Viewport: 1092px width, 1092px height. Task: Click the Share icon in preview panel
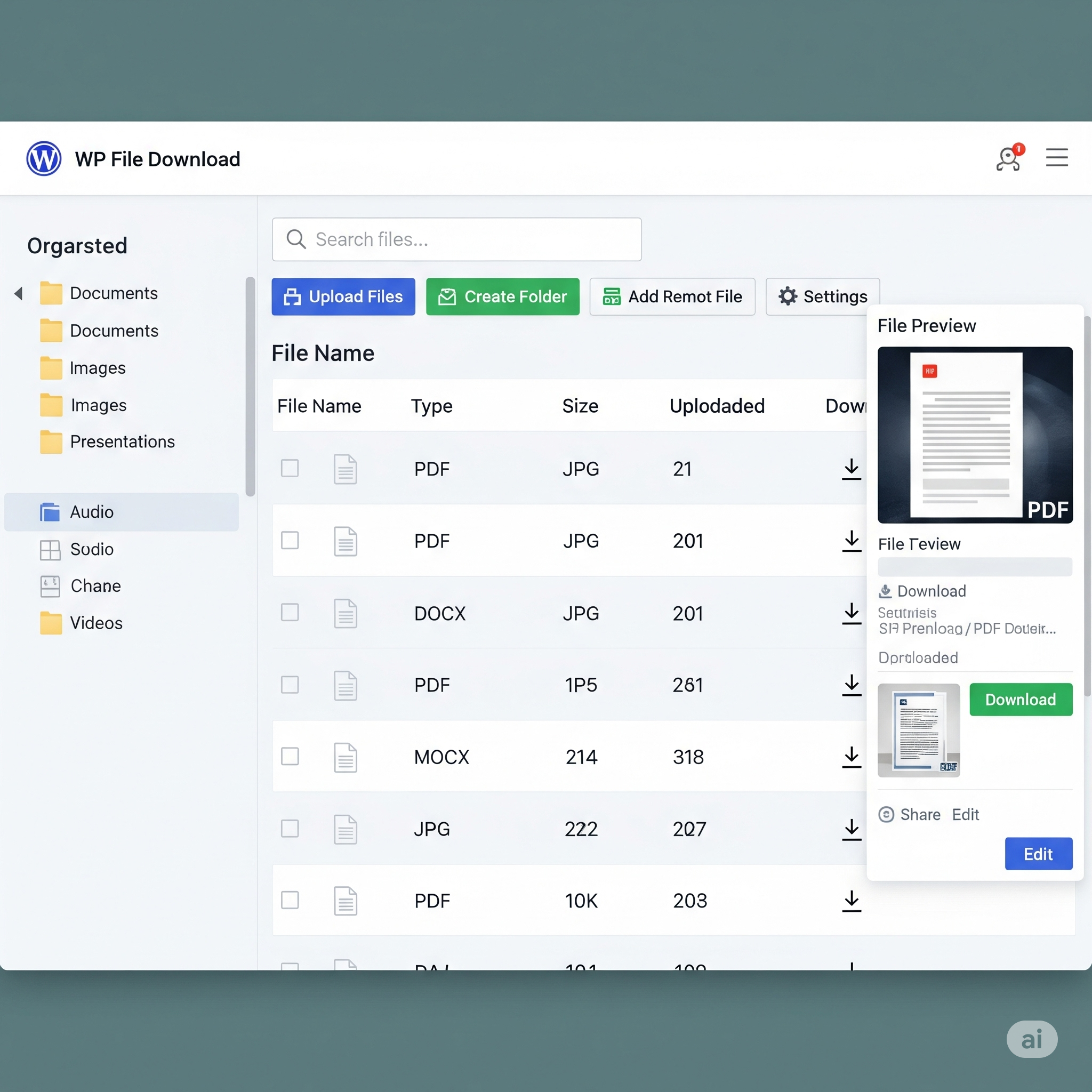coord(886,815)
